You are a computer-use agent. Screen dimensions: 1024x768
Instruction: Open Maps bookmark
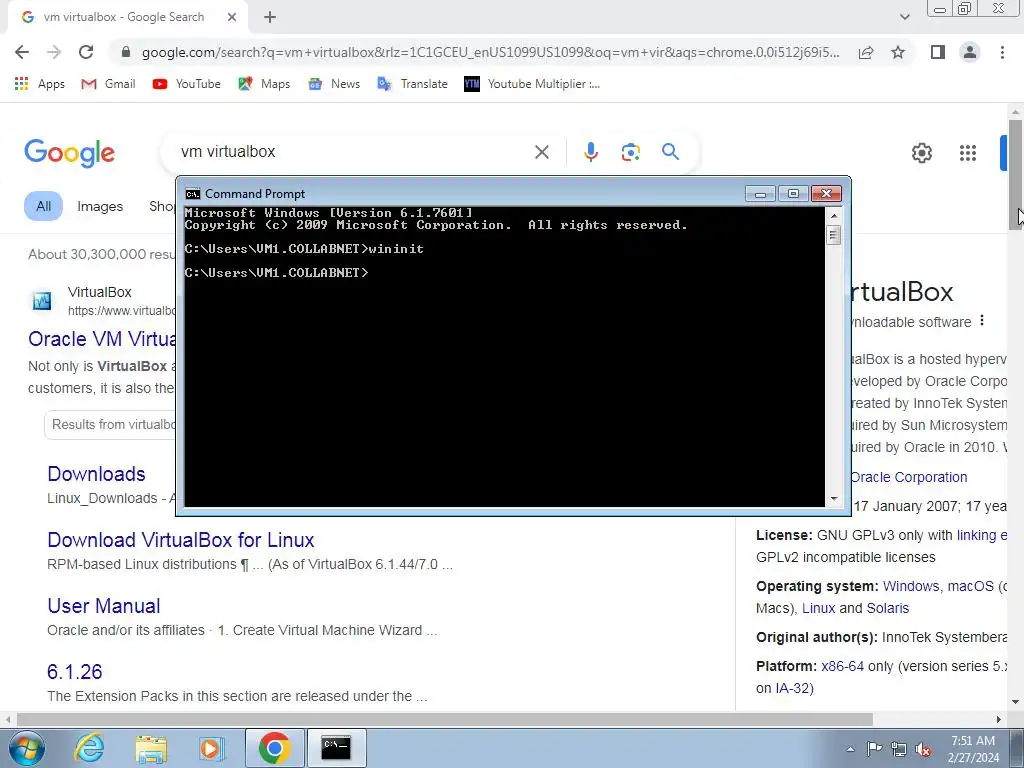coord(264,84)
